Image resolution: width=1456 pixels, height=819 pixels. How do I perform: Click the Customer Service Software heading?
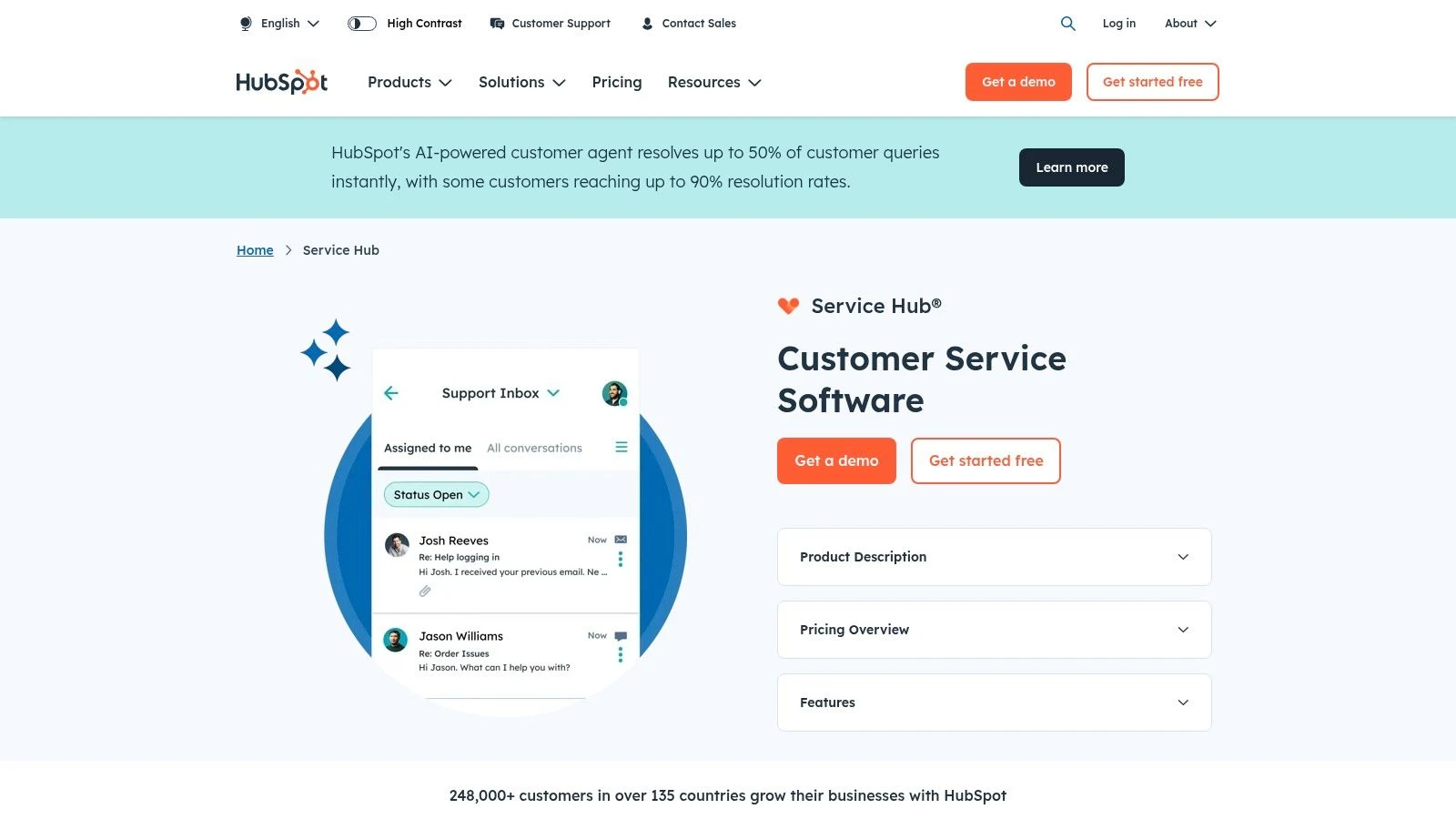(922, 379)
